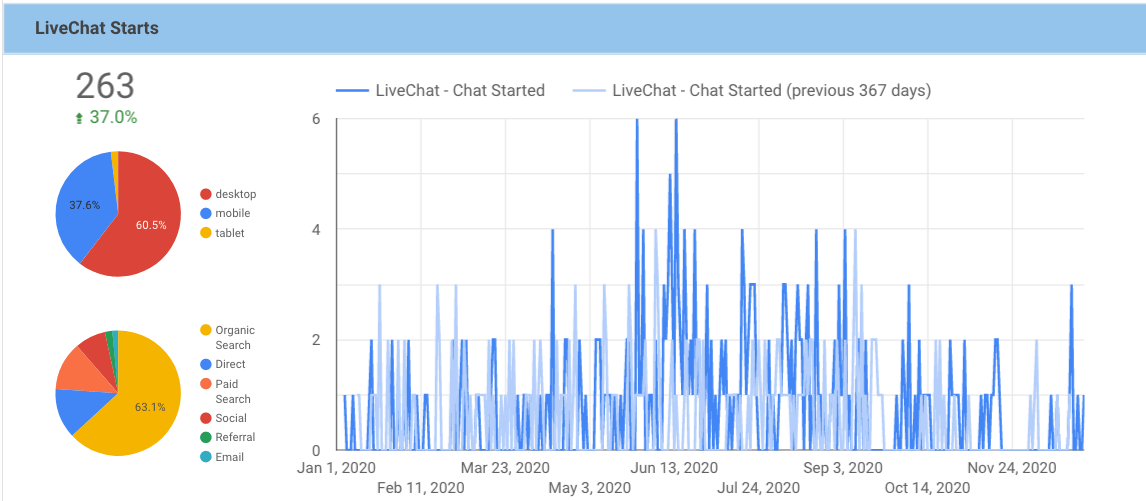The height and width of the screenshot is (501, 1146).
Task: Click the 263 total scorecard value
Action: point(105,86)
